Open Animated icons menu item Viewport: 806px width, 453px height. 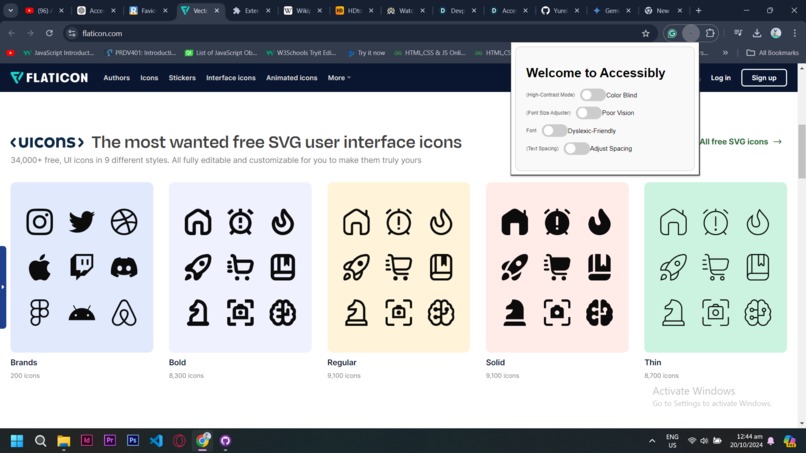291,78
